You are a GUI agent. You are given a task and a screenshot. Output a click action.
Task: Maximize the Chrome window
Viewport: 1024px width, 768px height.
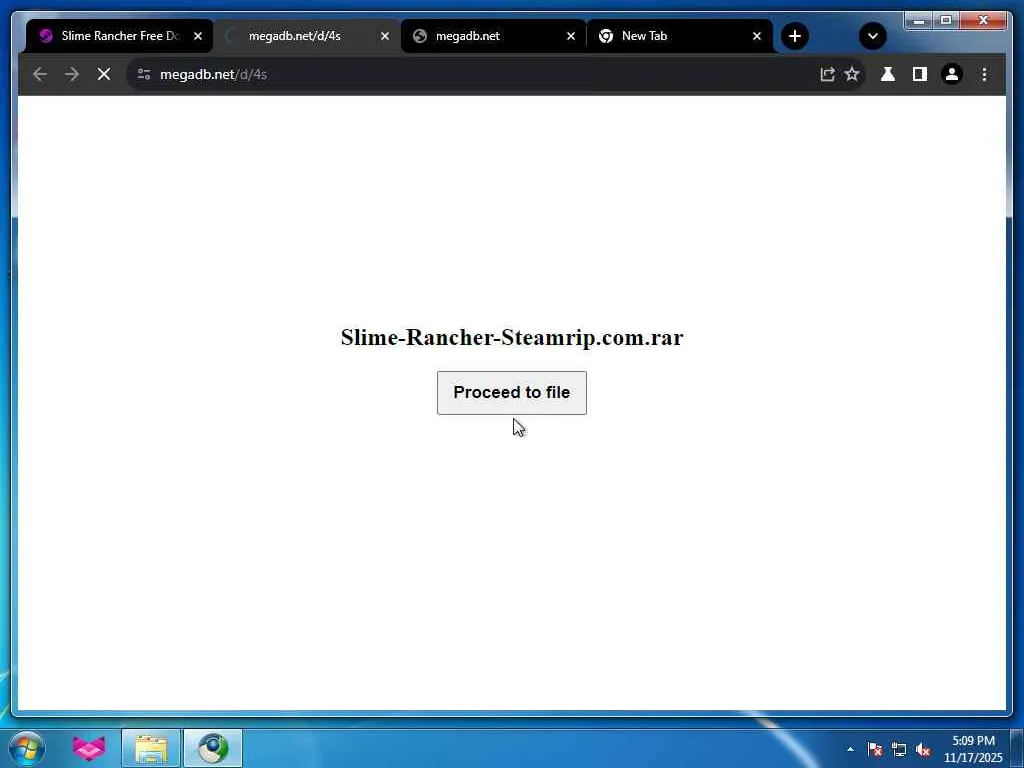pyautogui.click(x=945, y=21)
